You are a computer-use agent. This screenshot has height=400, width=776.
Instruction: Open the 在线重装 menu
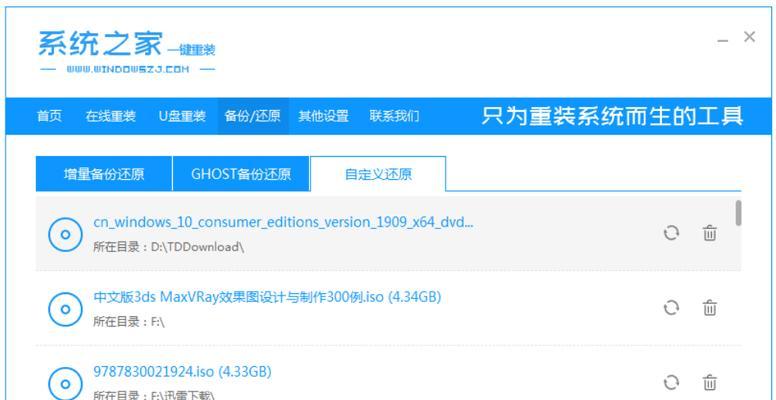[110, 116]
